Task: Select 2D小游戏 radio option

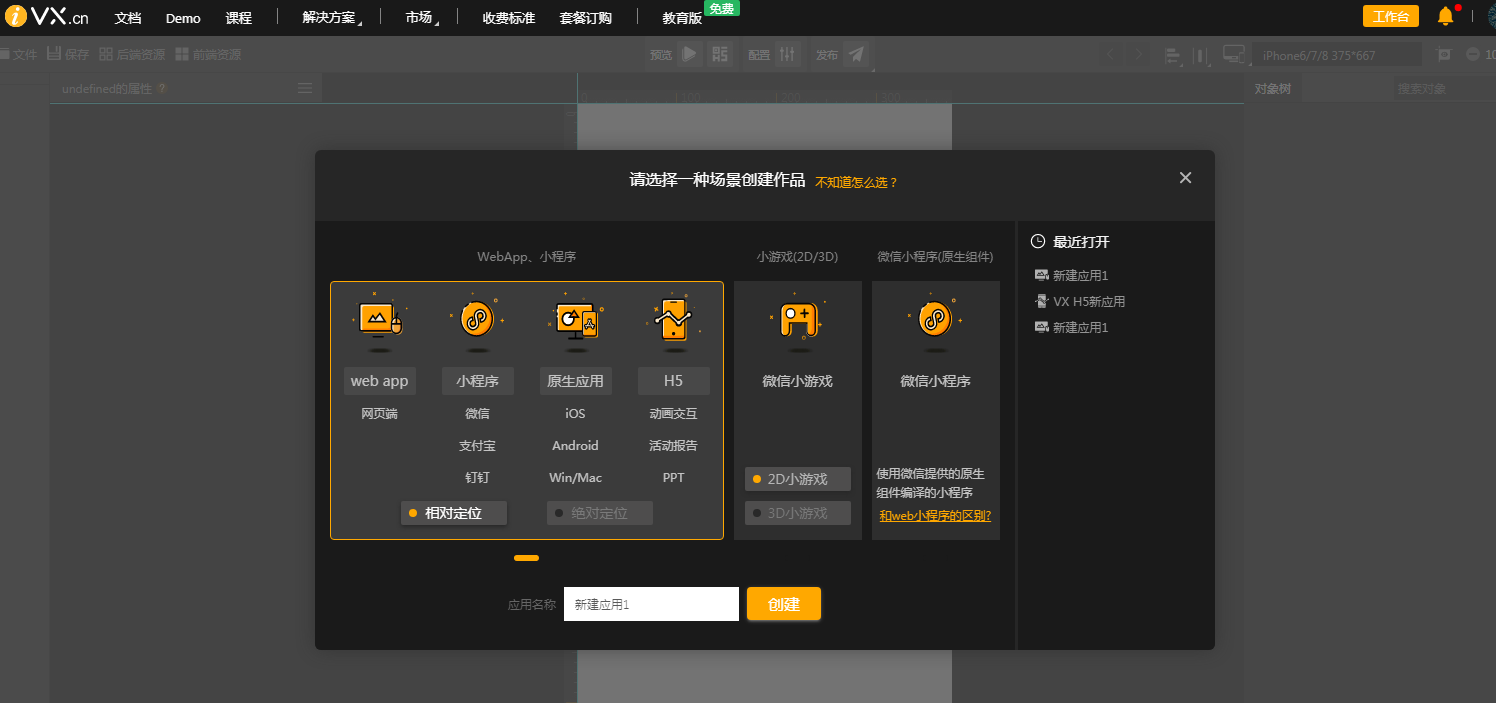Action: tap(798, 479)
